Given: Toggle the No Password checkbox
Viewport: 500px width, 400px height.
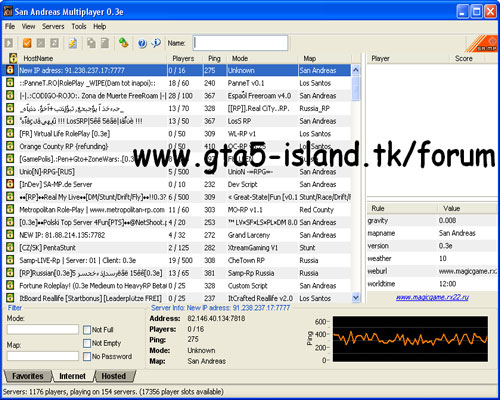Looking at the screenshot, I should click(x=87, y=356).
